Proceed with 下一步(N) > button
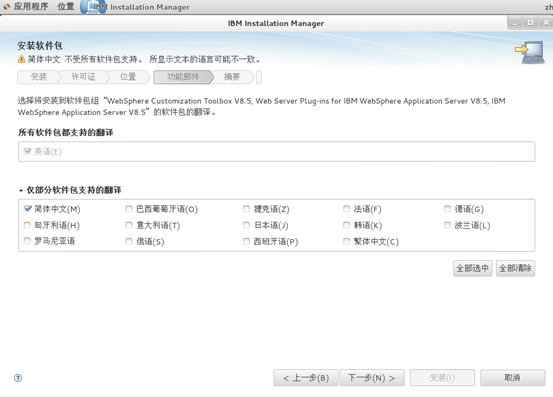553x398 pixels. pos(372,378)
